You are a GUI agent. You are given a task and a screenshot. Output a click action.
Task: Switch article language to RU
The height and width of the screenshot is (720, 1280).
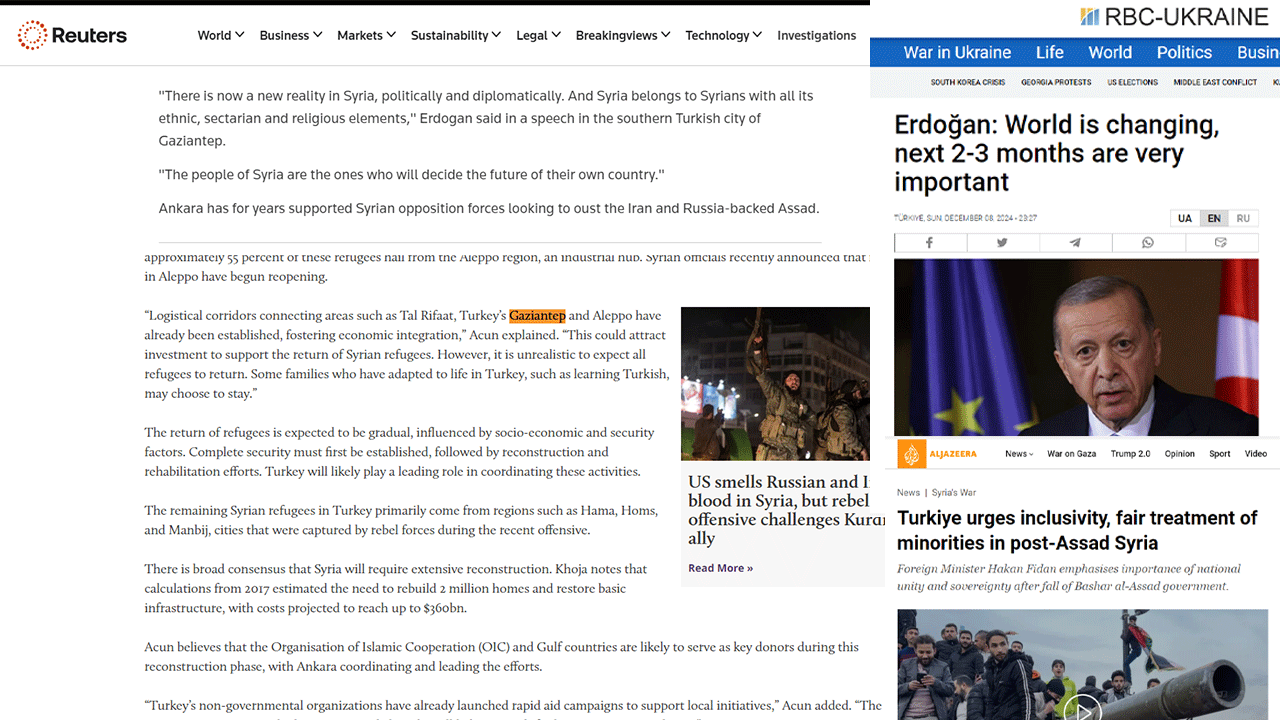1243,218
